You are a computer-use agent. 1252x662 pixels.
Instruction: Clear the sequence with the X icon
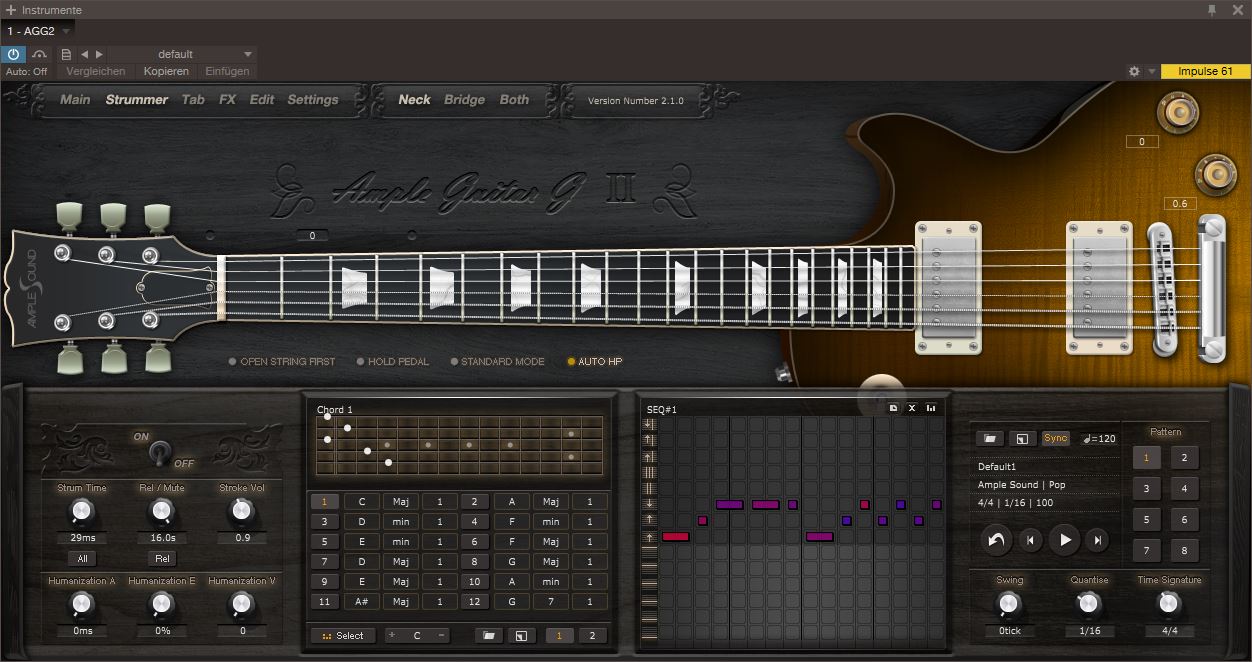[x=912, y=408]
